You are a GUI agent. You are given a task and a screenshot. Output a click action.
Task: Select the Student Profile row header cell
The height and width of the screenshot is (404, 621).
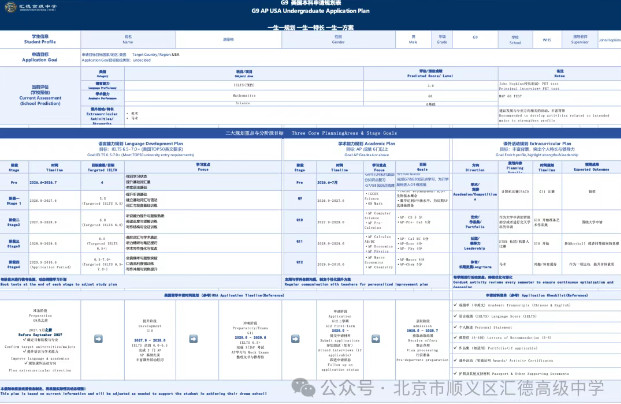point(40,39)
